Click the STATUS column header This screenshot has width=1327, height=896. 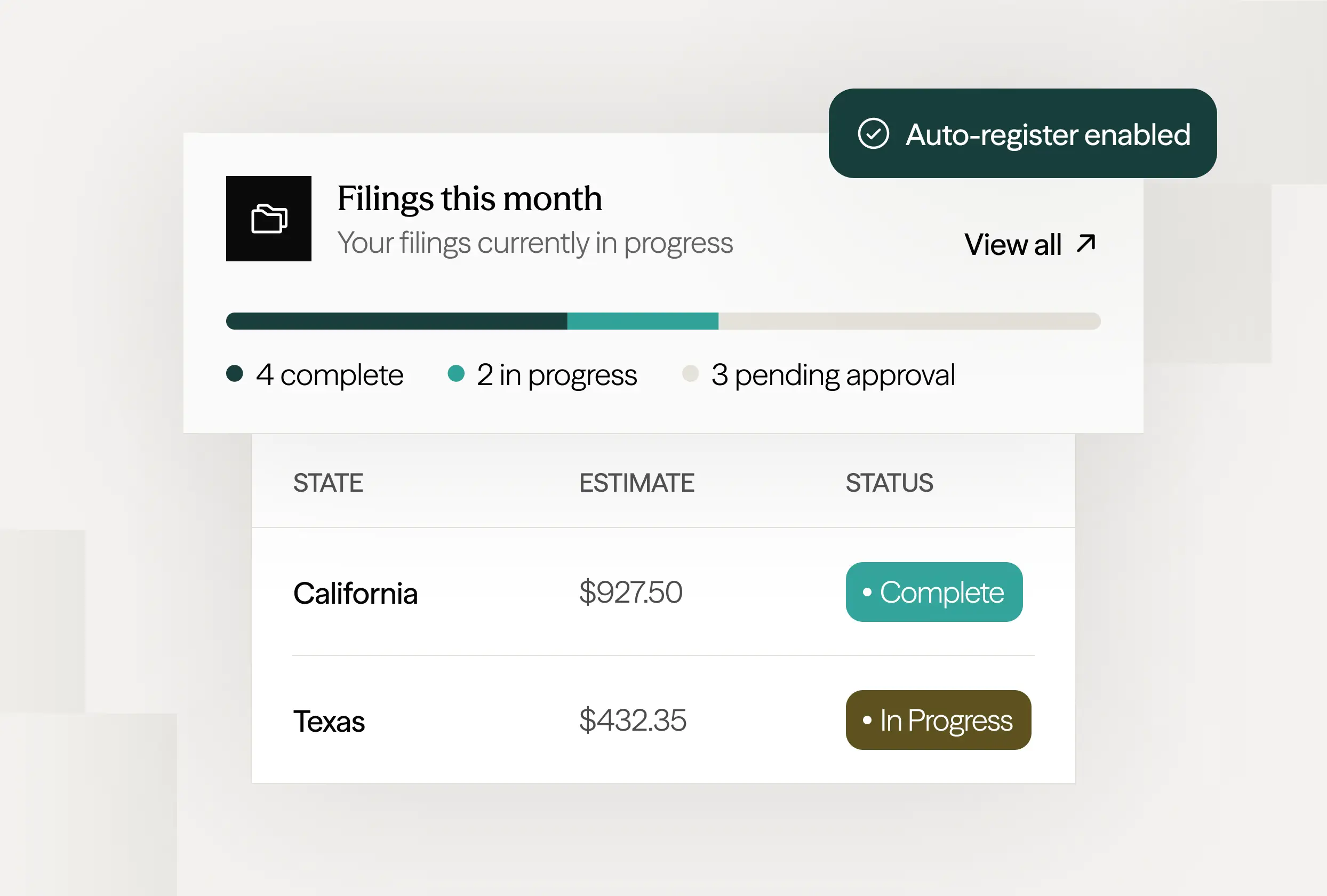(x=889, y=483)
